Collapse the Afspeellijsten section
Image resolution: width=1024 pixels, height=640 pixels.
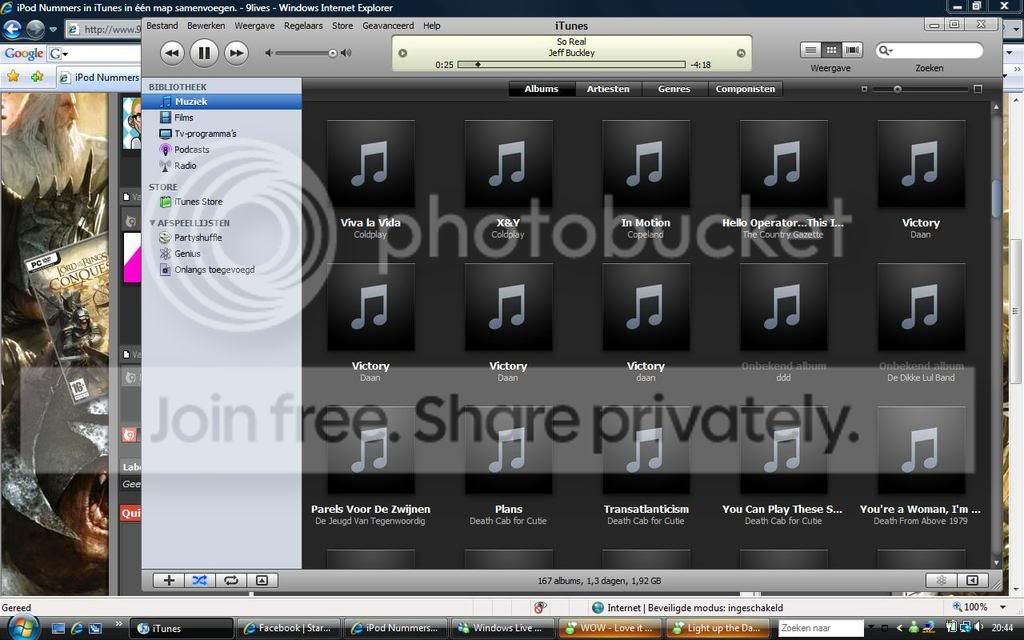coord(152,223)
